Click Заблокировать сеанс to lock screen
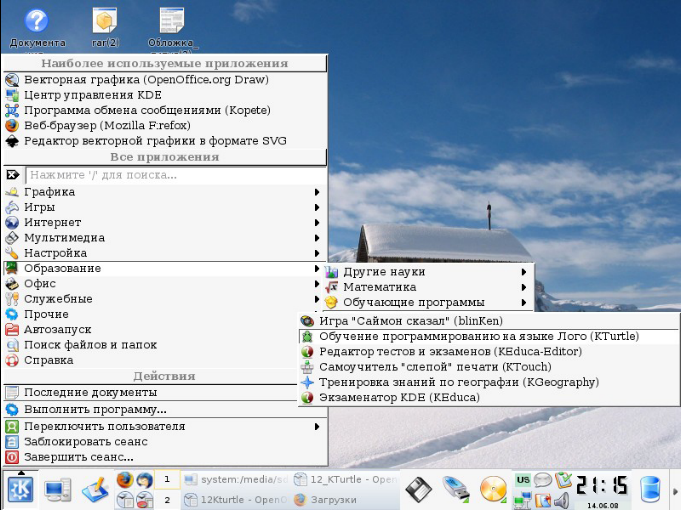This screenshot has height=511, width=682. (x=85, y=441)
